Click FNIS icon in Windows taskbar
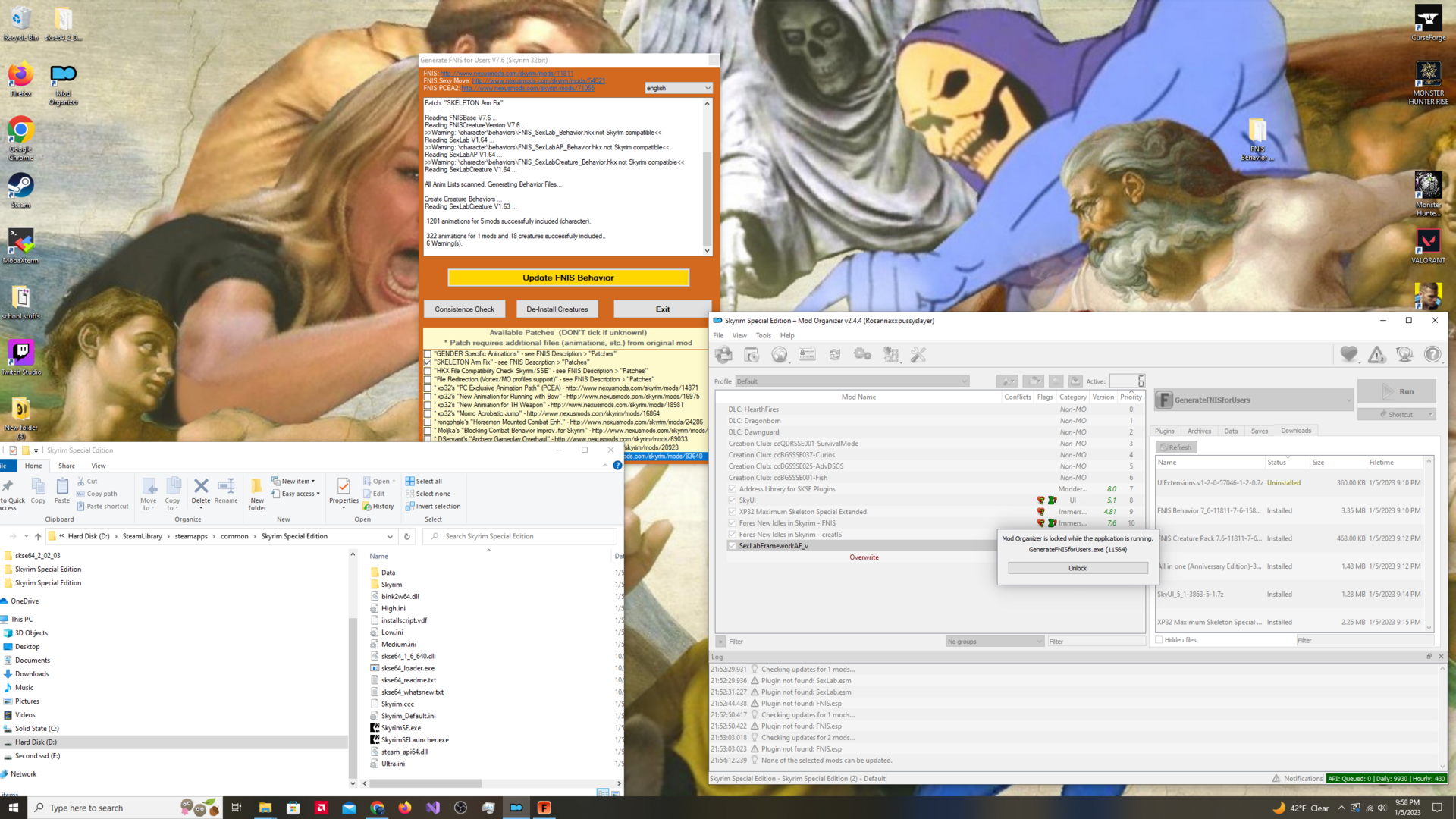The width and height of the screenshot is (1456, 819). click(544, 808)
